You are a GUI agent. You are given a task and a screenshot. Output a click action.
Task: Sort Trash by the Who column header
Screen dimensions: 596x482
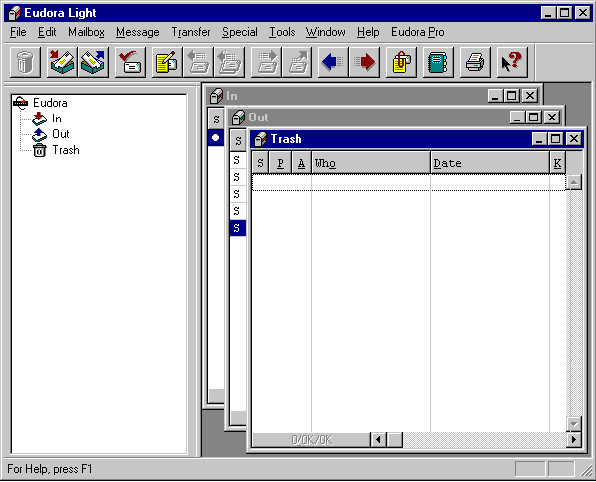(x=371, y=163)
